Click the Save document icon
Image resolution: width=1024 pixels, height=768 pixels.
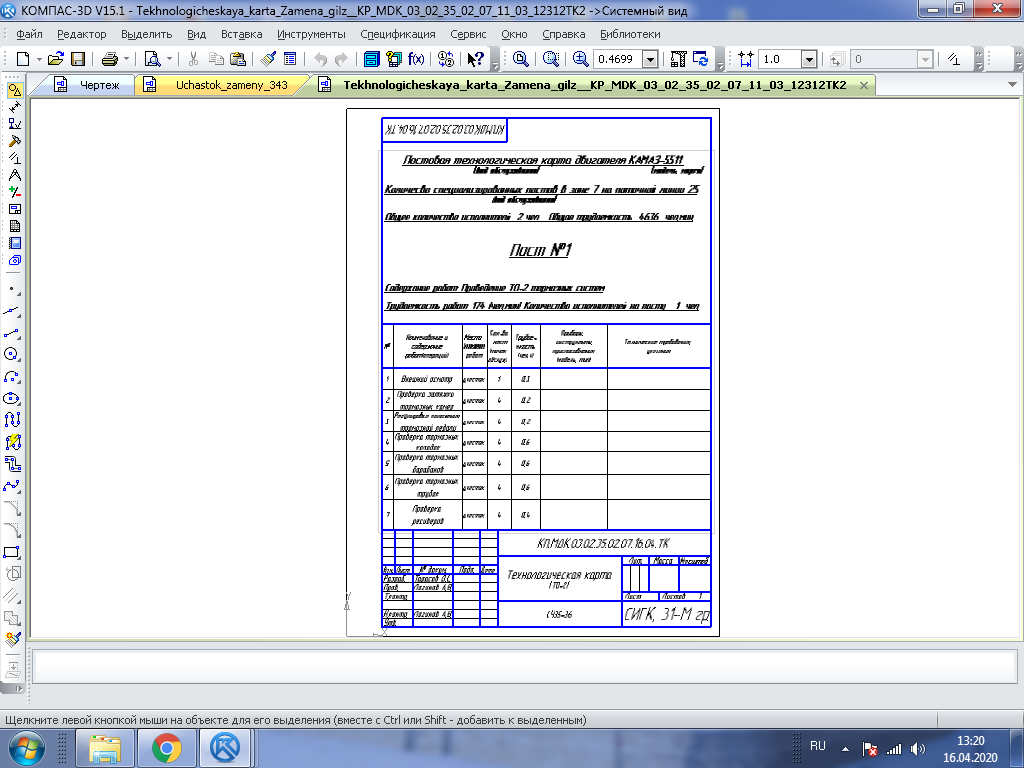(x=77, y=59)
